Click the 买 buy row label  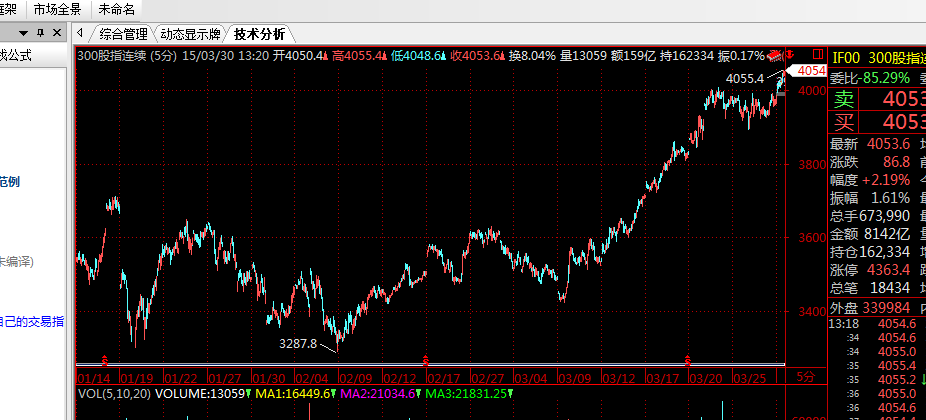[x=844, y=122]
